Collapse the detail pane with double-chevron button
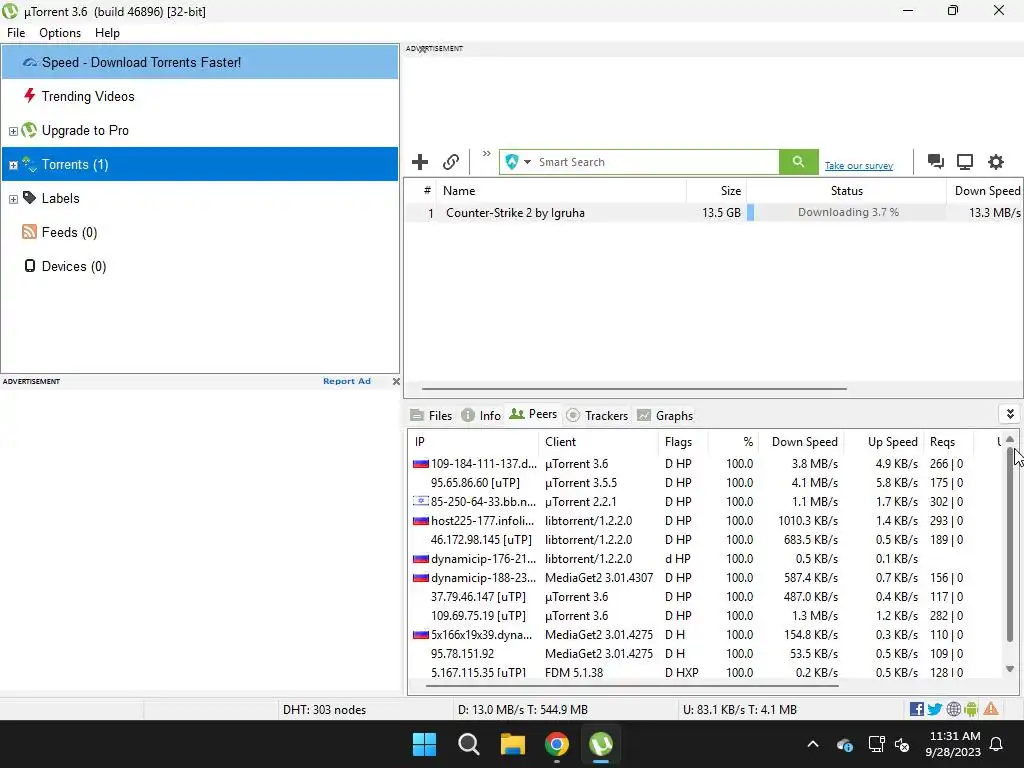 point(1010,414)
